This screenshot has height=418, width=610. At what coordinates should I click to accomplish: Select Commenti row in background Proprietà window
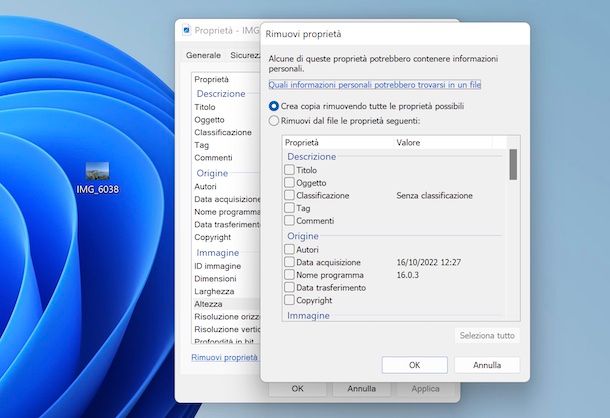(226, 158)
